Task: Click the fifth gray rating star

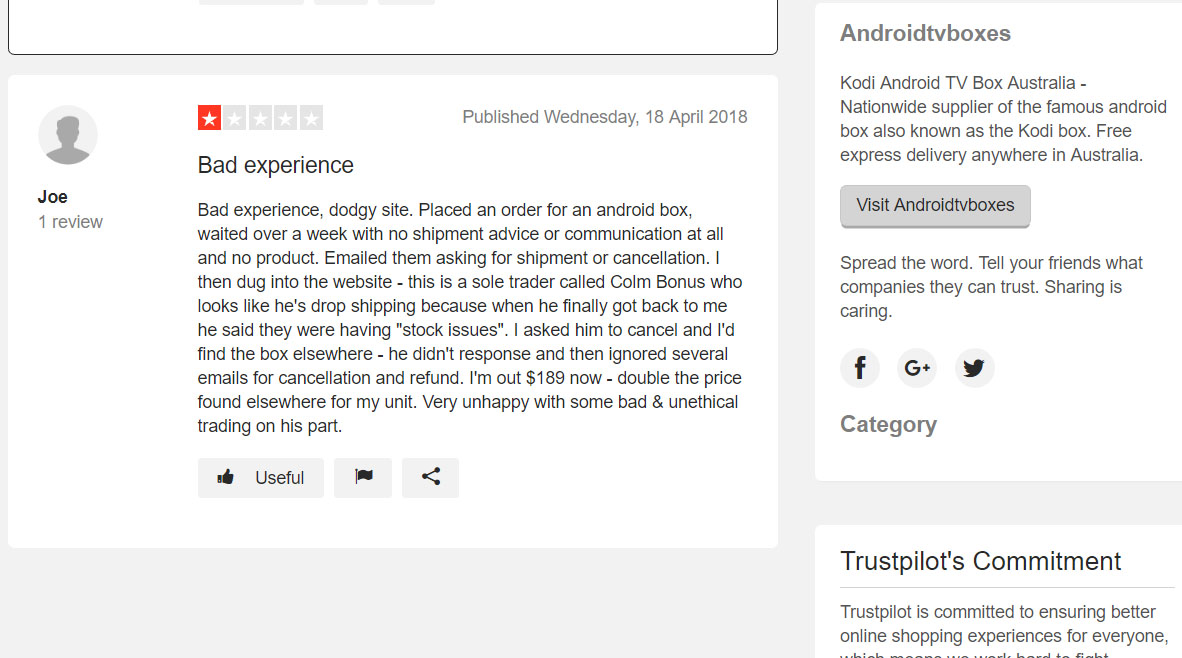Action: pyautogui.click(x=311, y=118)
